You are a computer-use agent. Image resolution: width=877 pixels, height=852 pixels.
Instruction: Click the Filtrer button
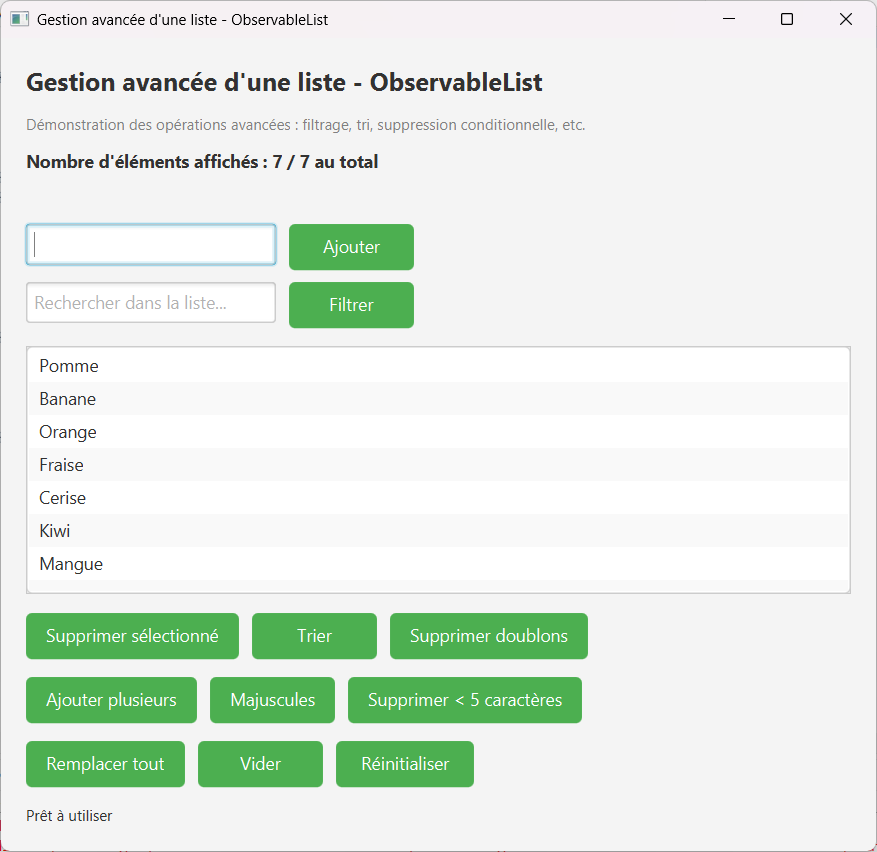coord(351,304)
